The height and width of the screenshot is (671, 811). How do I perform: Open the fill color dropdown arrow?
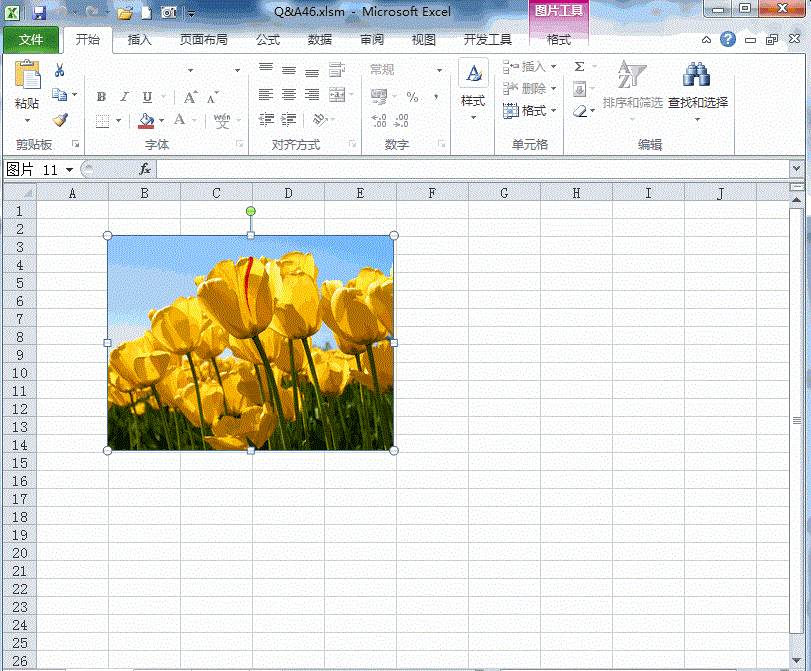pos(162,121)
